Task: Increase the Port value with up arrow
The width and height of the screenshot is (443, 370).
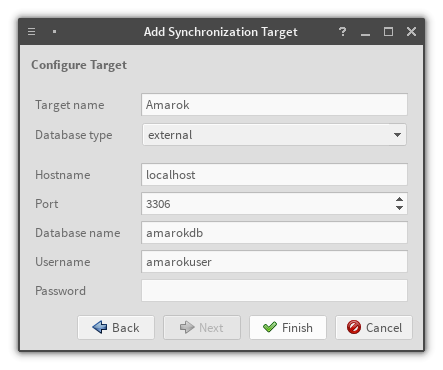Action: (x=399, y=199)
